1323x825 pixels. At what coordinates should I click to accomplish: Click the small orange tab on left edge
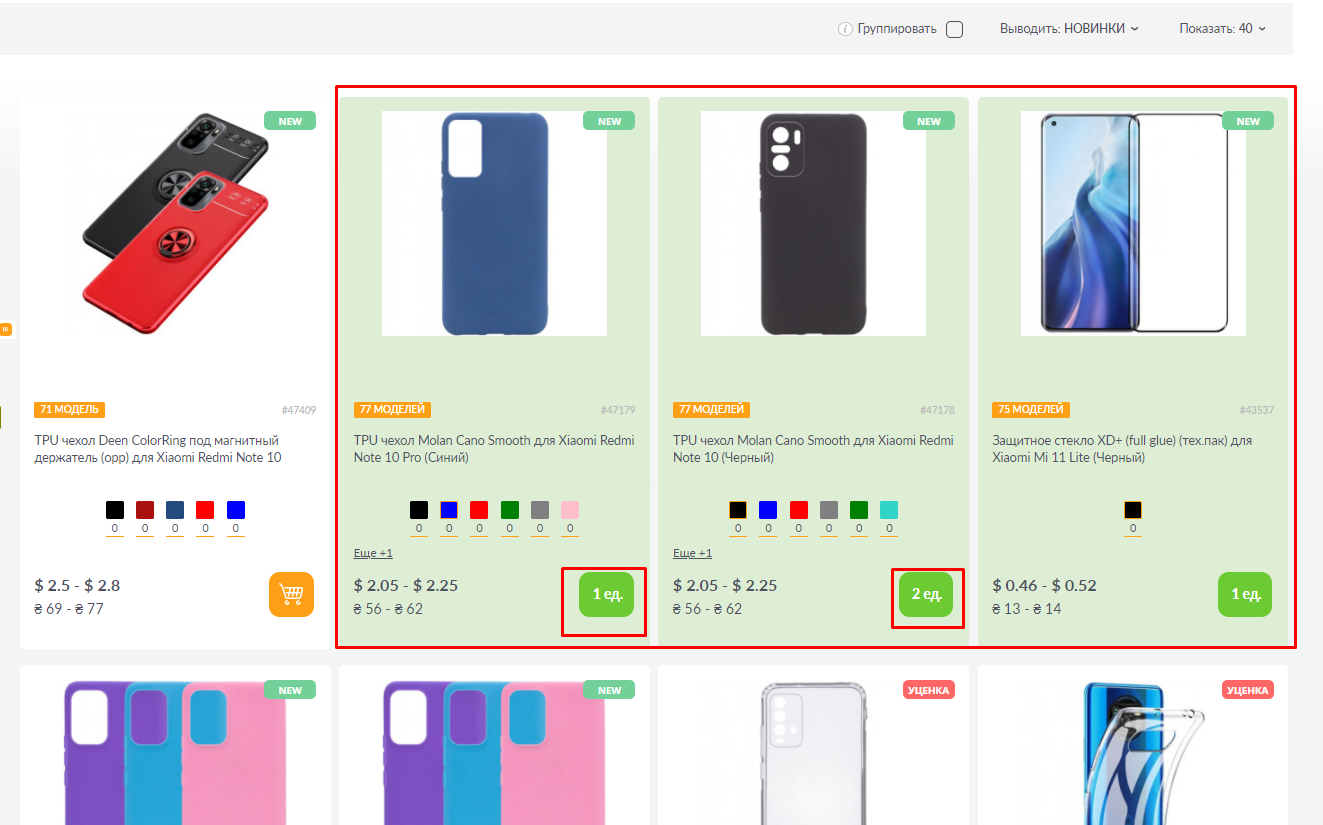tap(5, 329)
